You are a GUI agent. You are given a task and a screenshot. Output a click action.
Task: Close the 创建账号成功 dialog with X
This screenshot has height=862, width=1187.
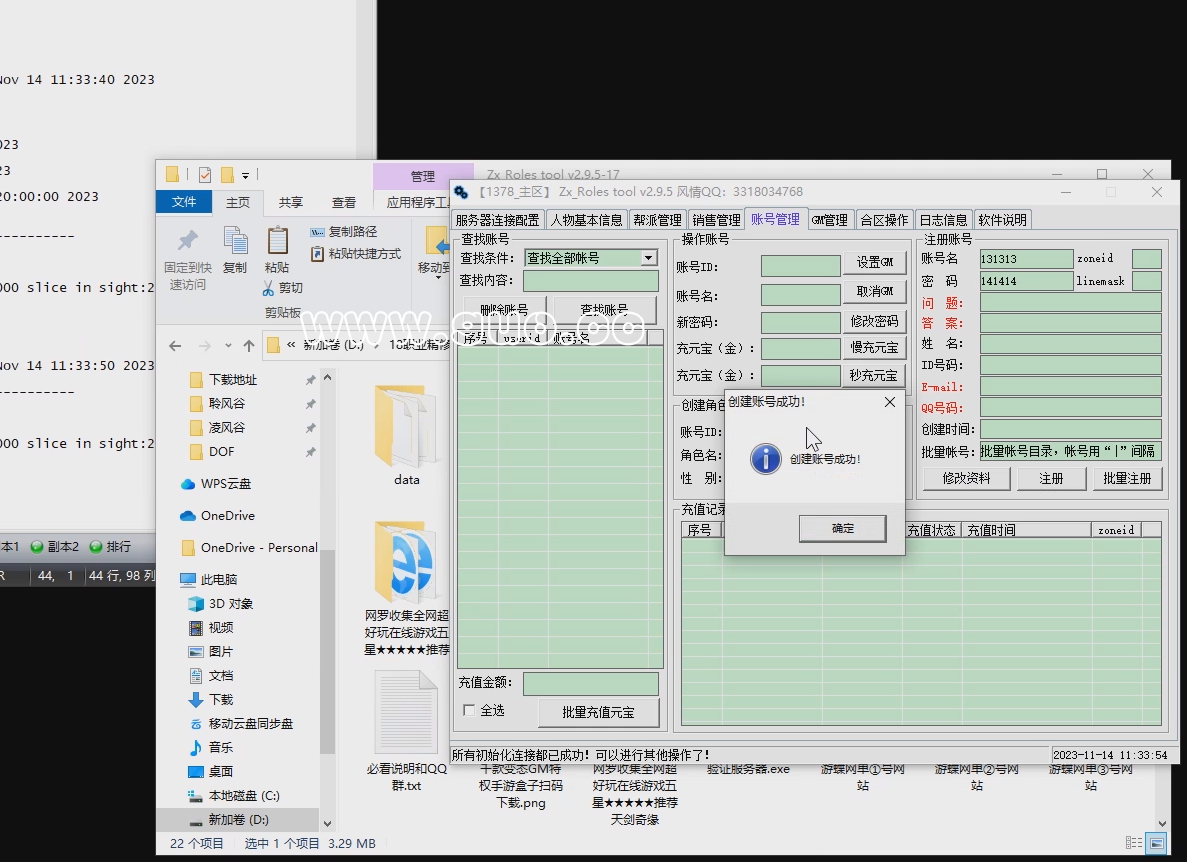(x=890, y=402)
